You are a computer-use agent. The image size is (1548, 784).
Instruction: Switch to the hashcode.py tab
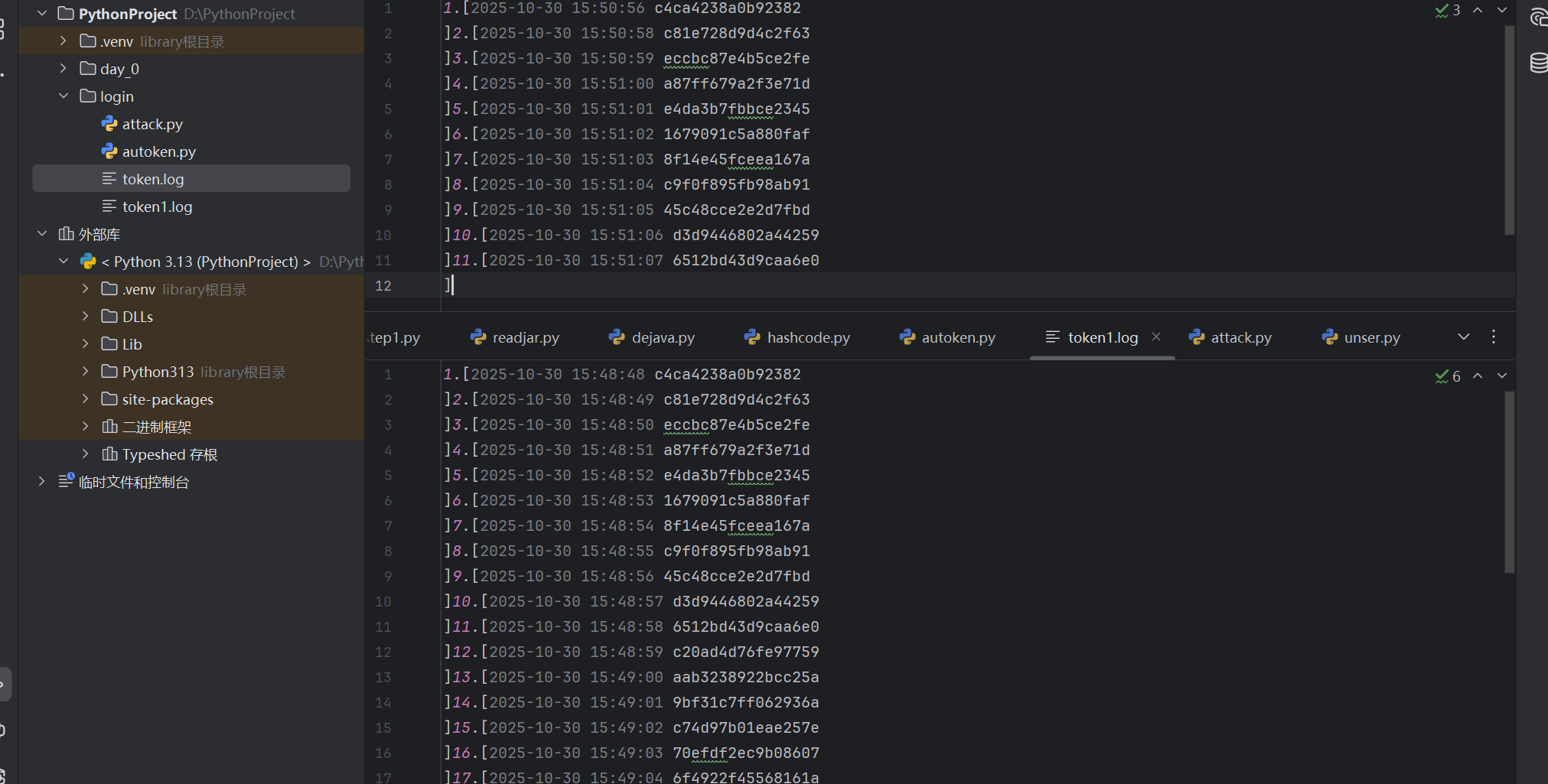(x=797, y=337)
